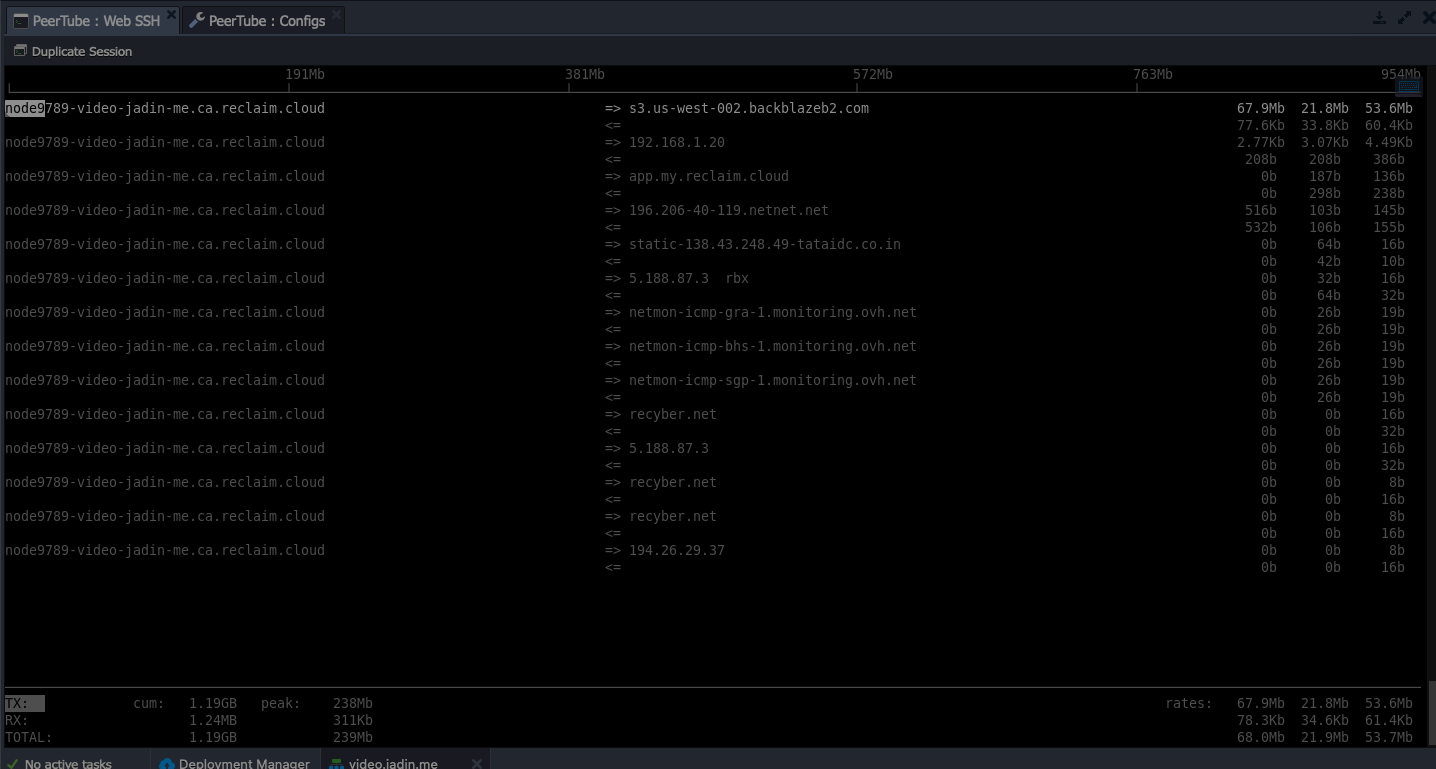Click the Duplicate Session window icon

[20, 51]
